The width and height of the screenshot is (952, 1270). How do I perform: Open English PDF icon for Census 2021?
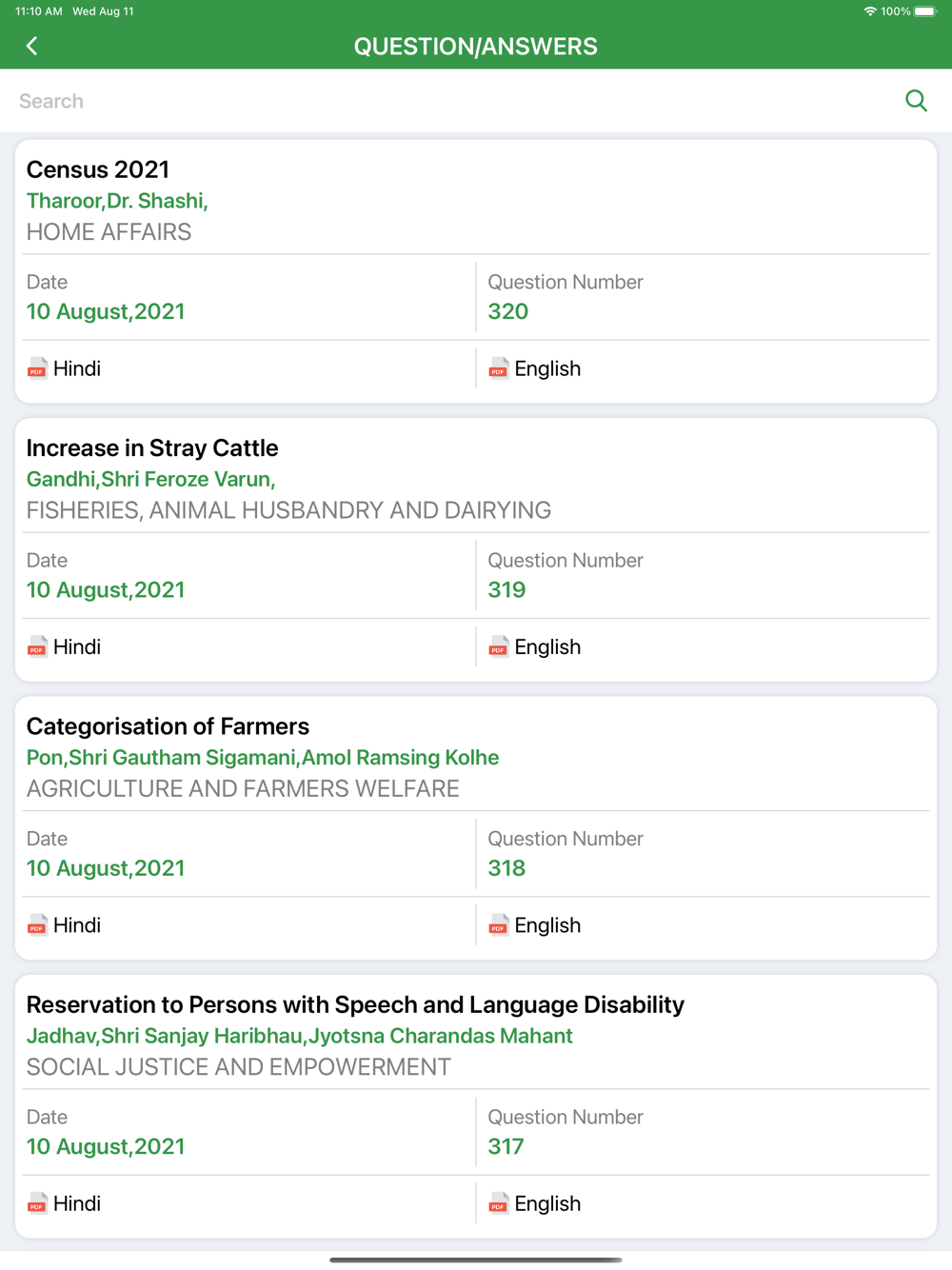point(498,368)
